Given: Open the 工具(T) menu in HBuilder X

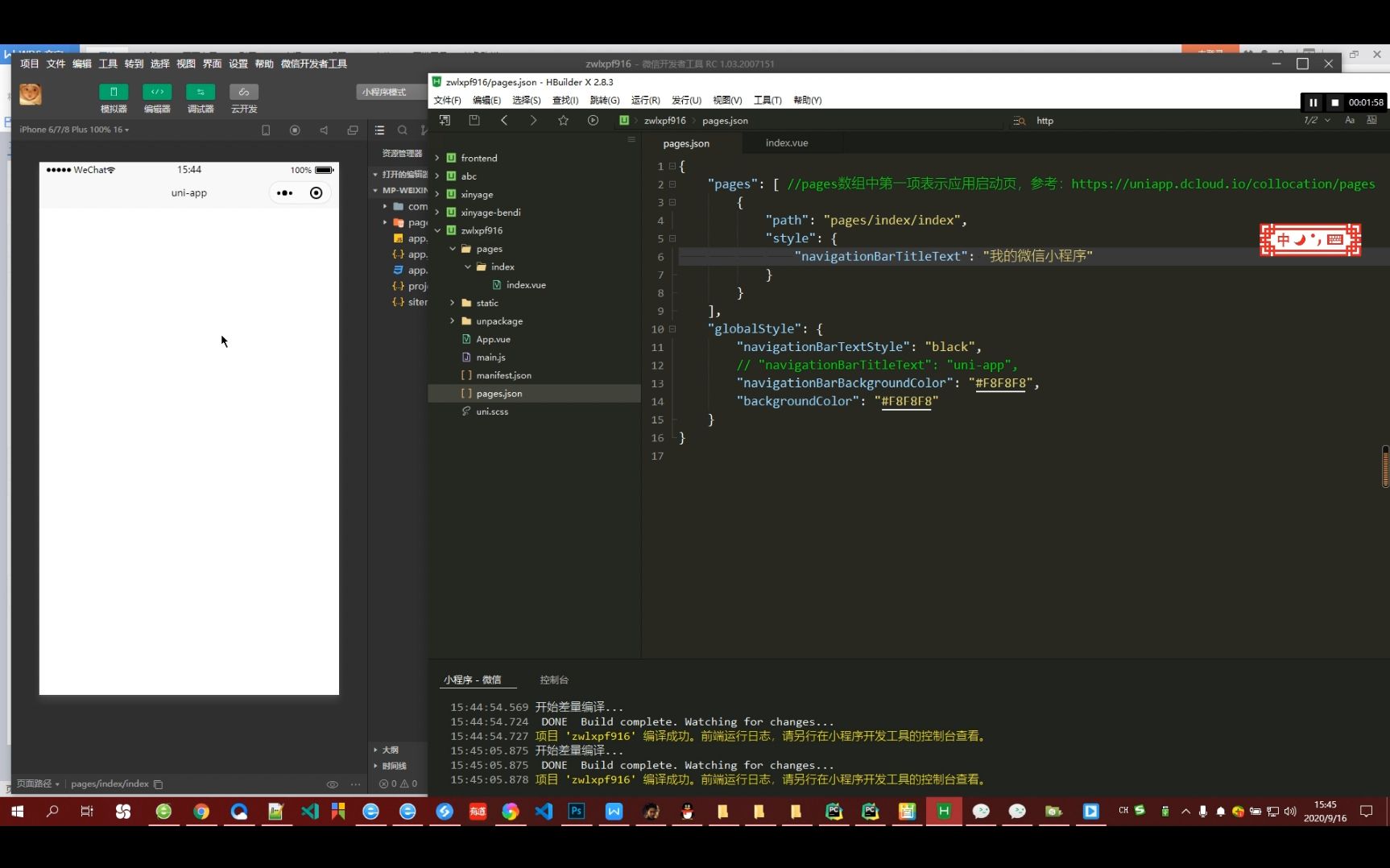Looking at the screenshot, I should click(767, 101).
